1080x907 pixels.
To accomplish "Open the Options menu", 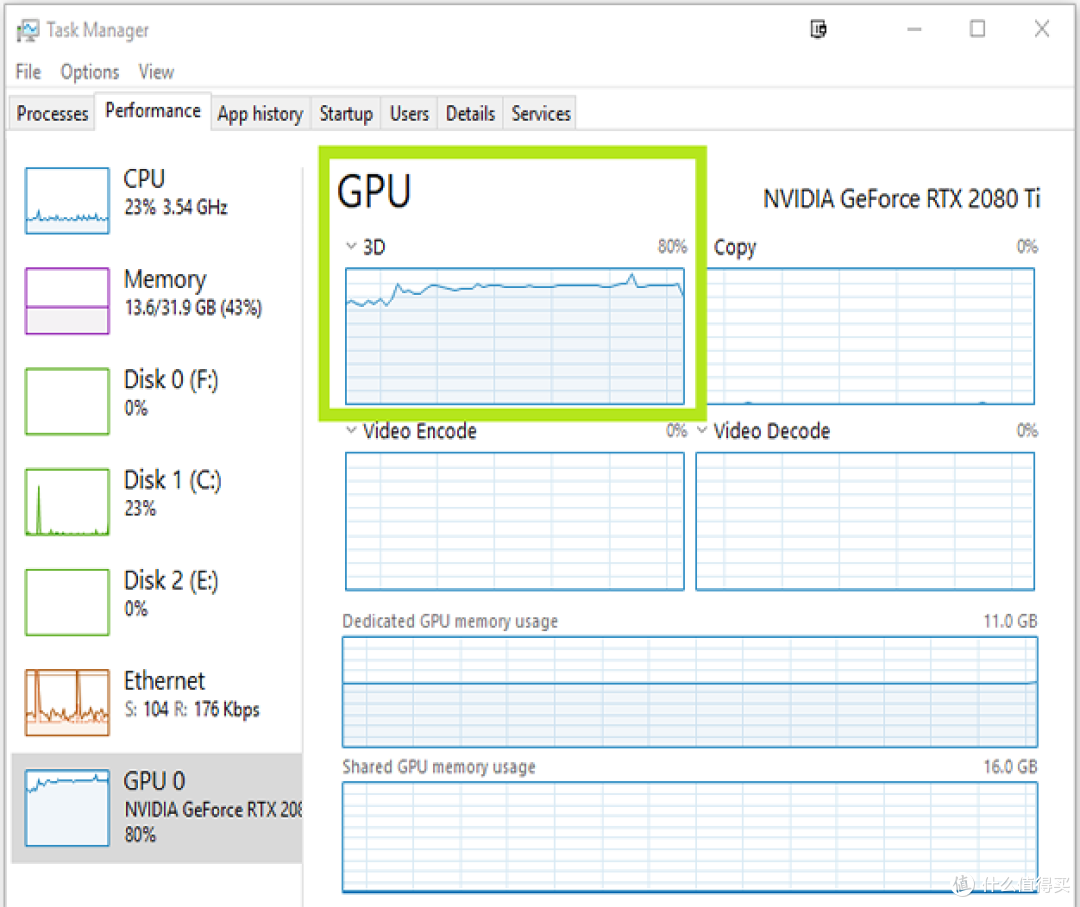I will pyautogui.click(x=89, y=72).
